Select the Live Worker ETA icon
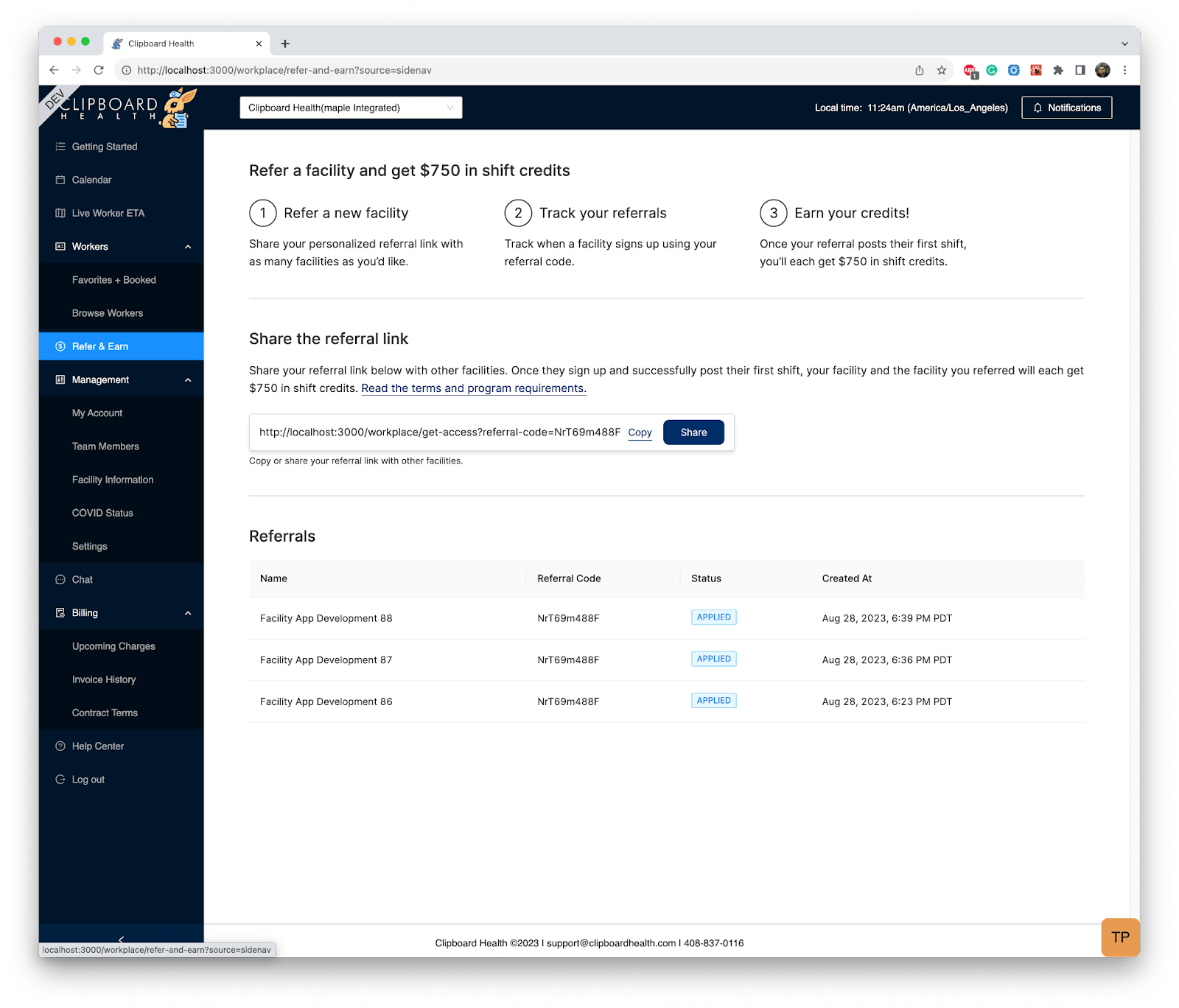 coord(60,212)
